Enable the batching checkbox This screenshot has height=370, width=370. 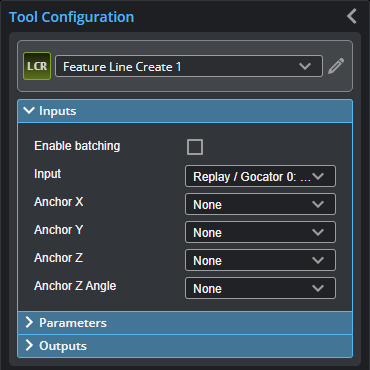click(195, 147)
